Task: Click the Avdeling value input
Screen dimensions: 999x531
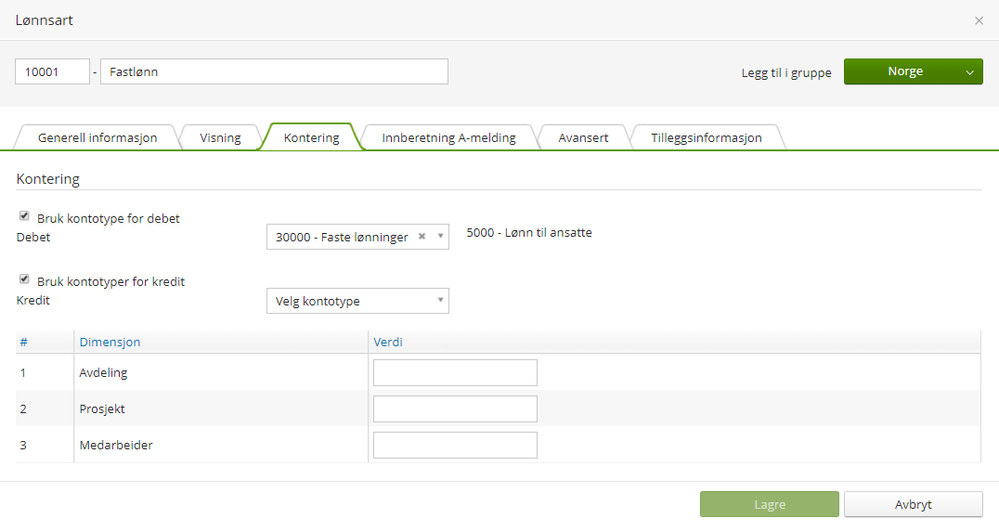Action: (455, 373)
